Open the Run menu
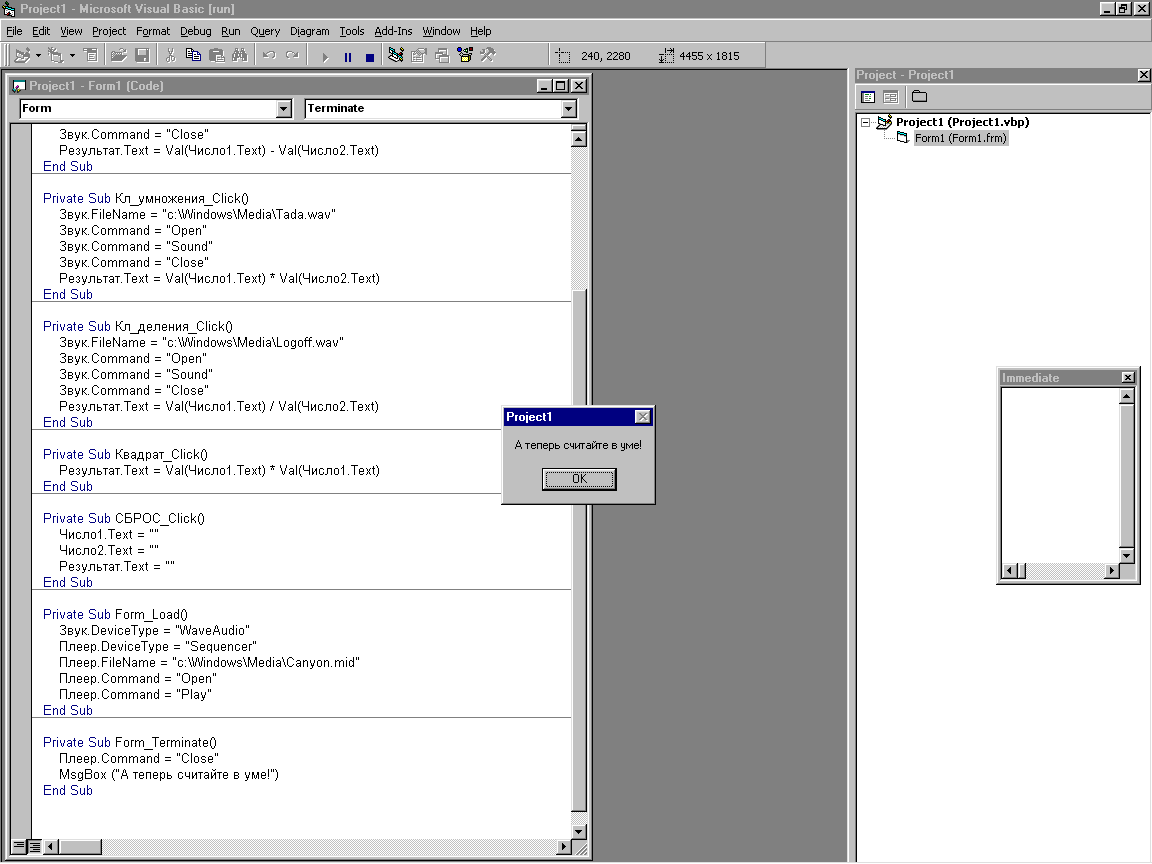Screen dimensions: 1152x864 231,31
